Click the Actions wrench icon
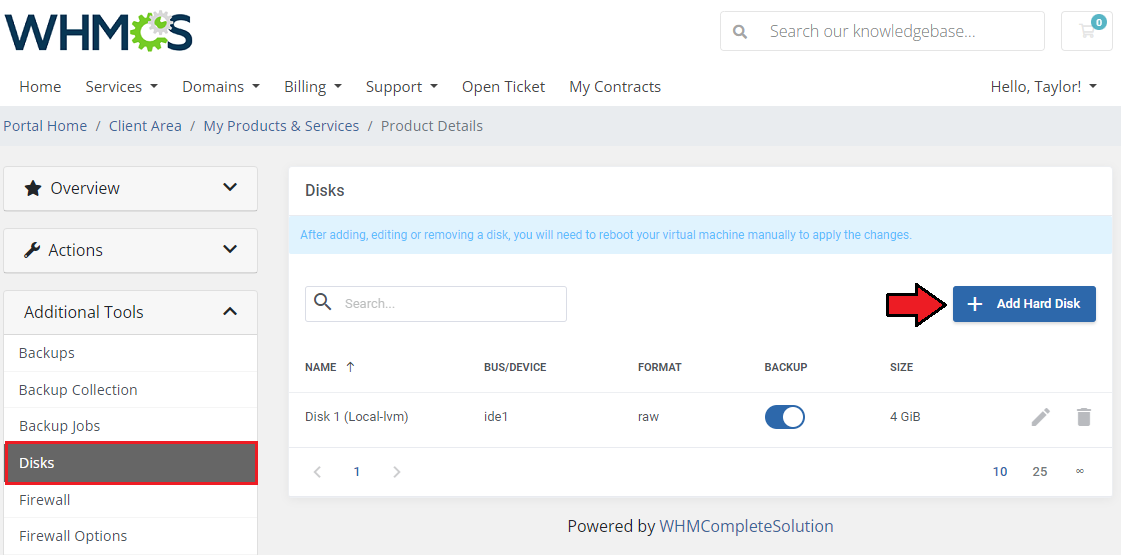 [x=32, y=250]
